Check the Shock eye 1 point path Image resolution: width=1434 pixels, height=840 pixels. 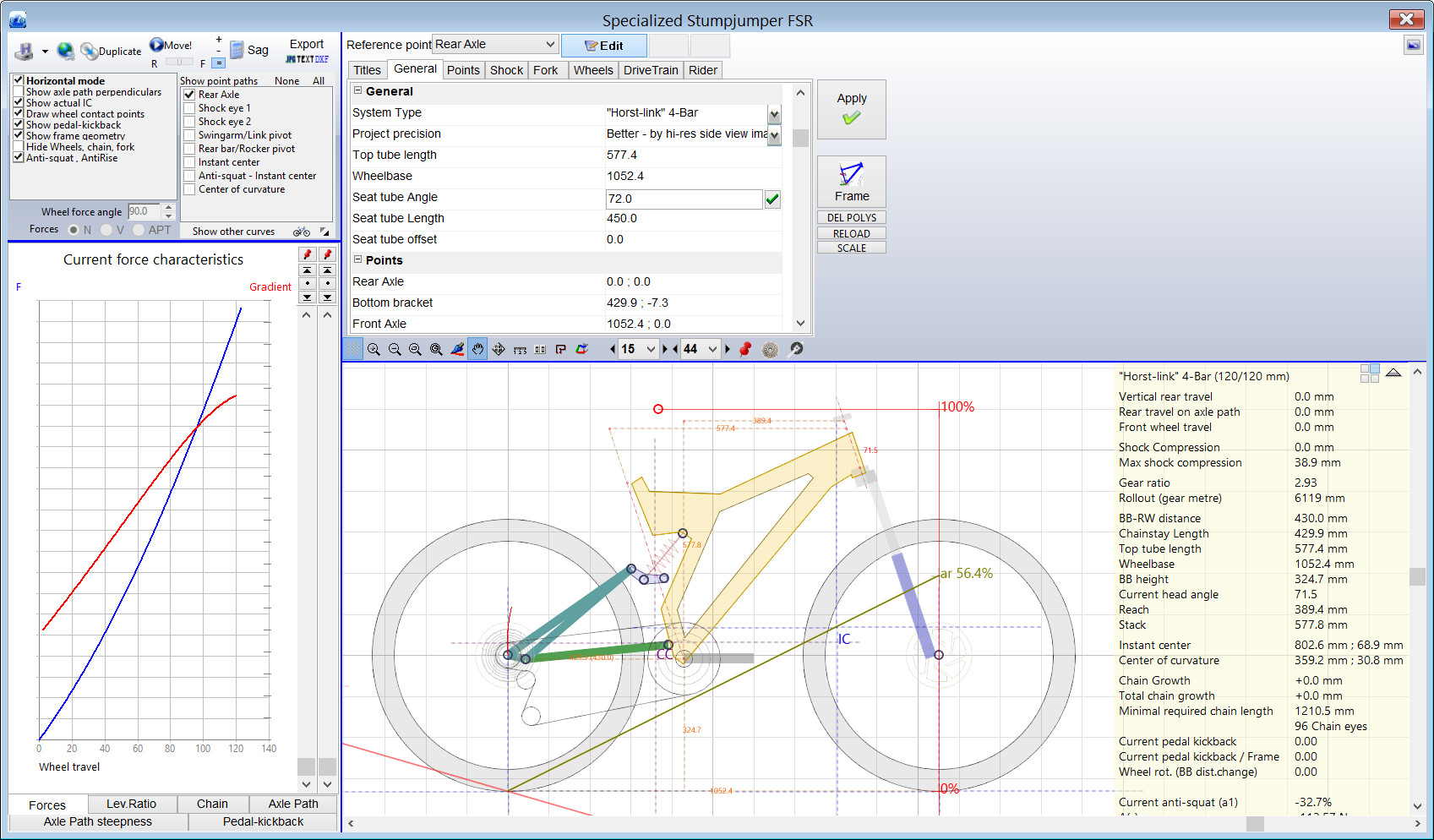click(x=189, y=108)
